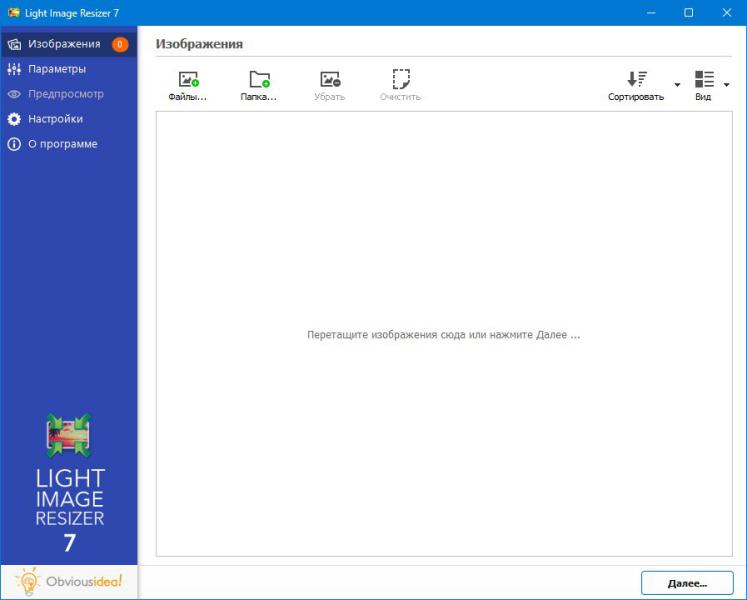Expand the dropdown arrow next to Сортировать
The height and width of the screenshot is (600, 747).
pyautogui.click(x=677, y=85)
